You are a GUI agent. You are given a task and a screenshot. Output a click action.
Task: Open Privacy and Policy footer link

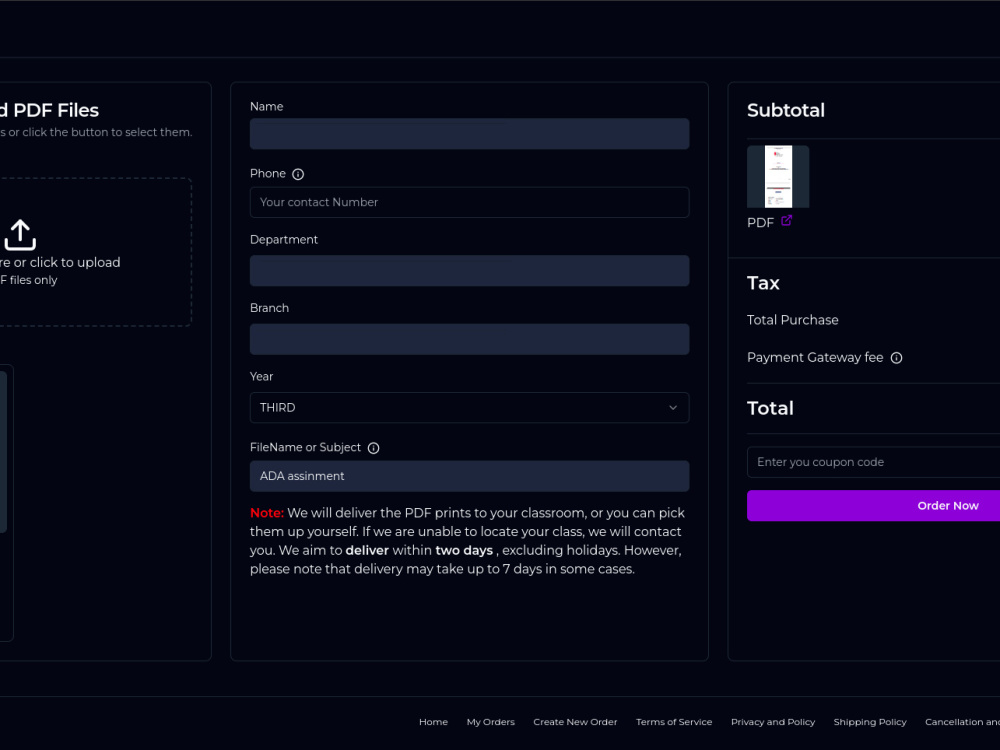click(773, 722)
